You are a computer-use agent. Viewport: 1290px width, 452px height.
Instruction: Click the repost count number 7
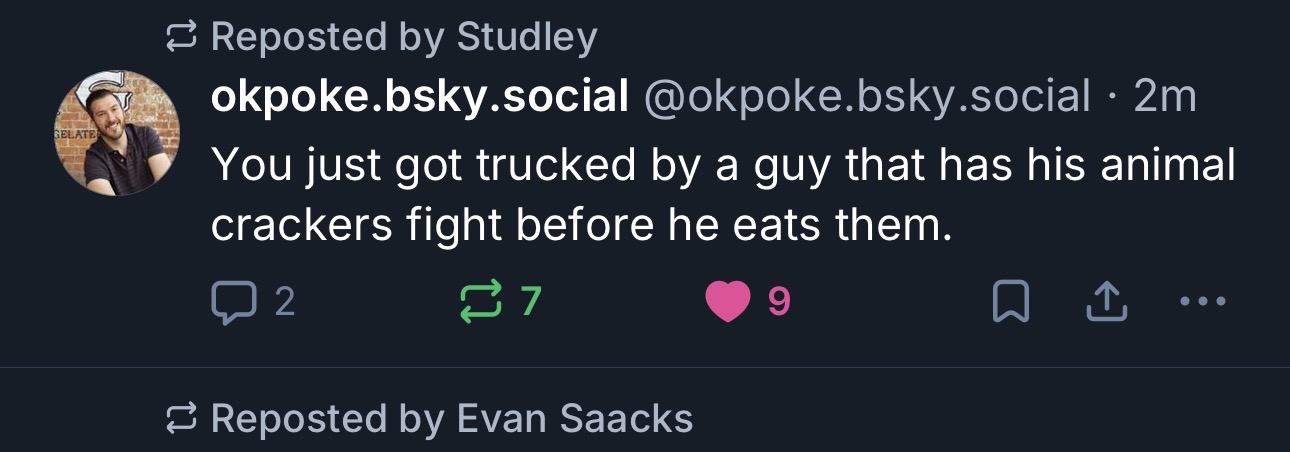tap(531, 302)
